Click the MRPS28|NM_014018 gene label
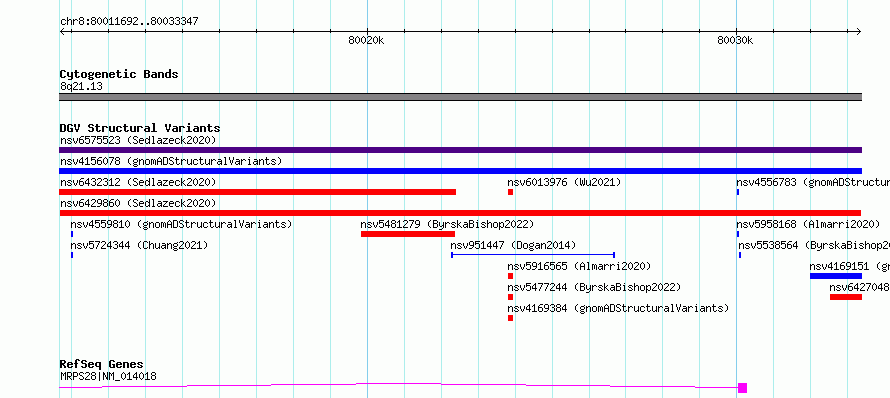 click(x=108, y=376)
